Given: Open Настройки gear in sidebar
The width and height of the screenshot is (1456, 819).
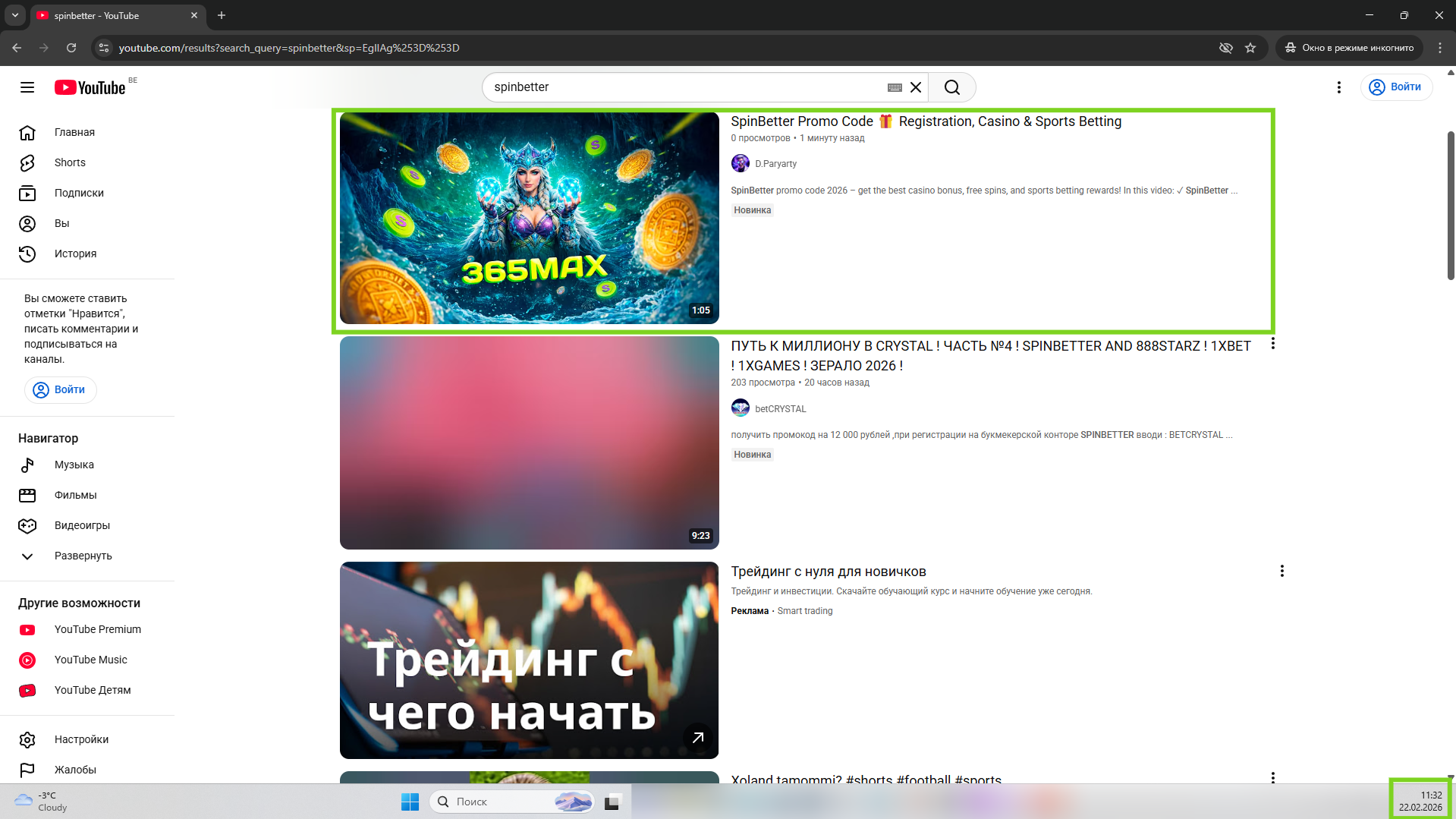Looking at the screenshot, I should 27,739.
